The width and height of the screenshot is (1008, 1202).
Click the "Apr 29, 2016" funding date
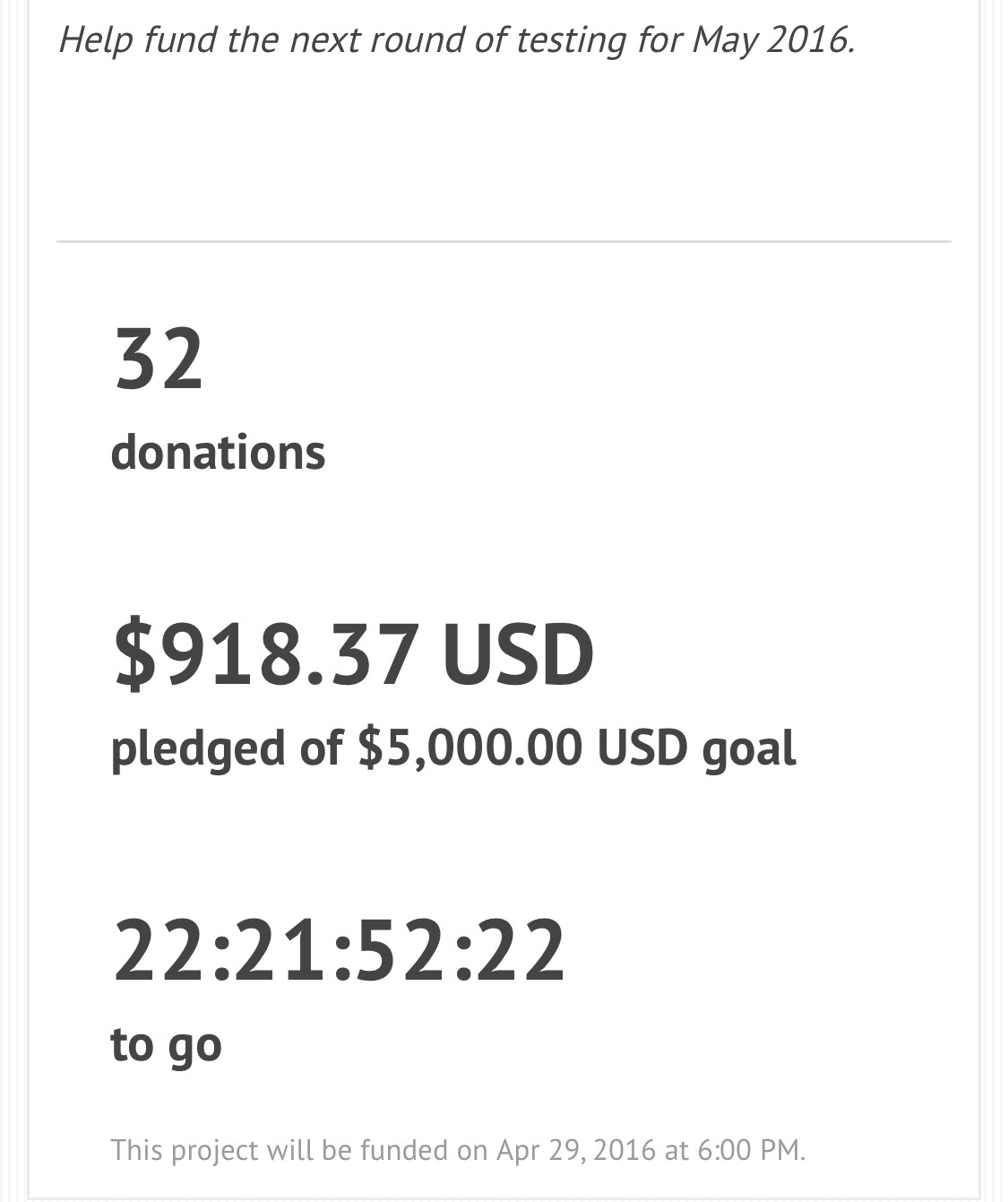576,1150
